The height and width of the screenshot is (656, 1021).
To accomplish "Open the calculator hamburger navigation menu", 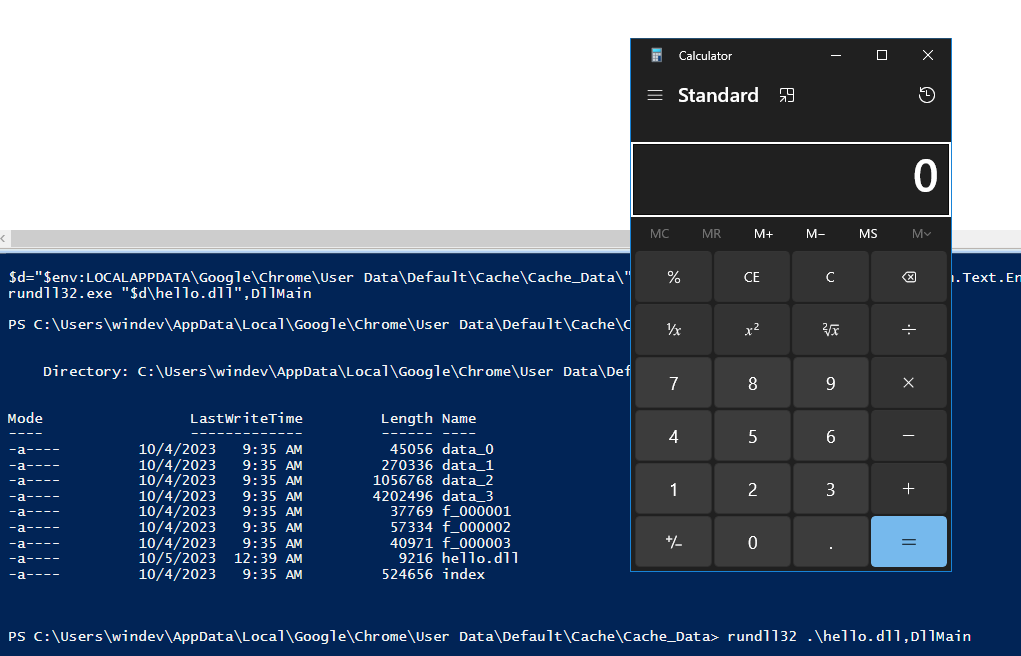I will pos(655,95).
